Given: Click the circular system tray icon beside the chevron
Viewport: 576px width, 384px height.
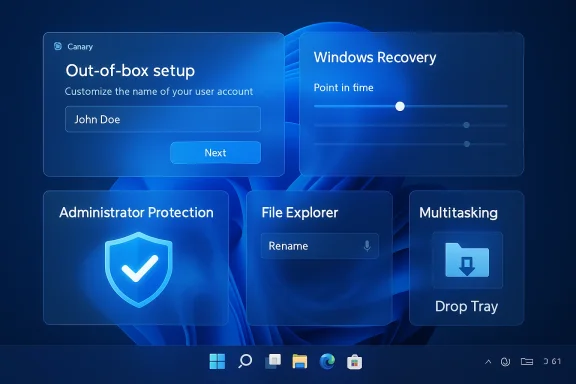Looking at the screenshot, I should click(x=505, y=362).
